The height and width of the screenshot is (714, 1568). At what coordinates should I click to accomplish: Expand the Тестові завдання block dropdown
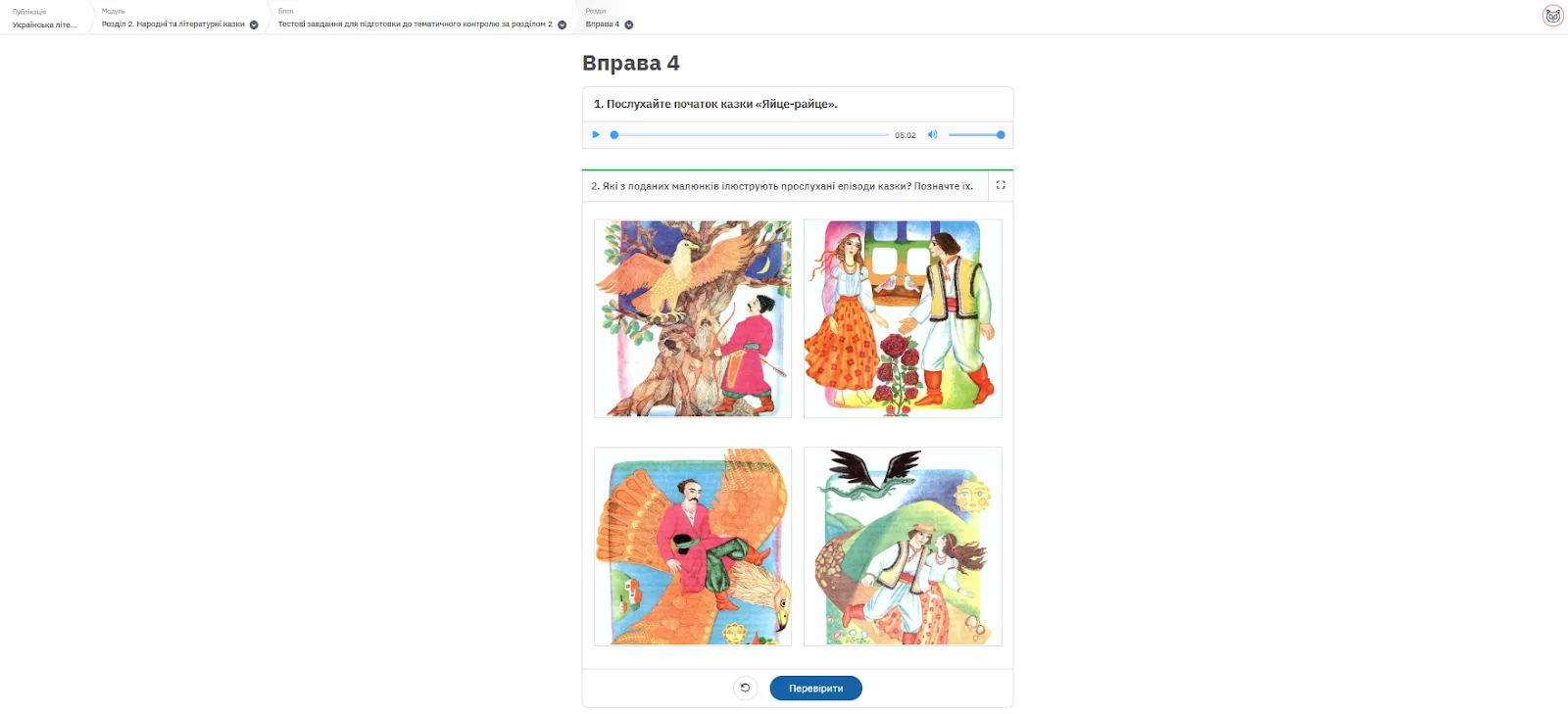[x=563, y=24]
